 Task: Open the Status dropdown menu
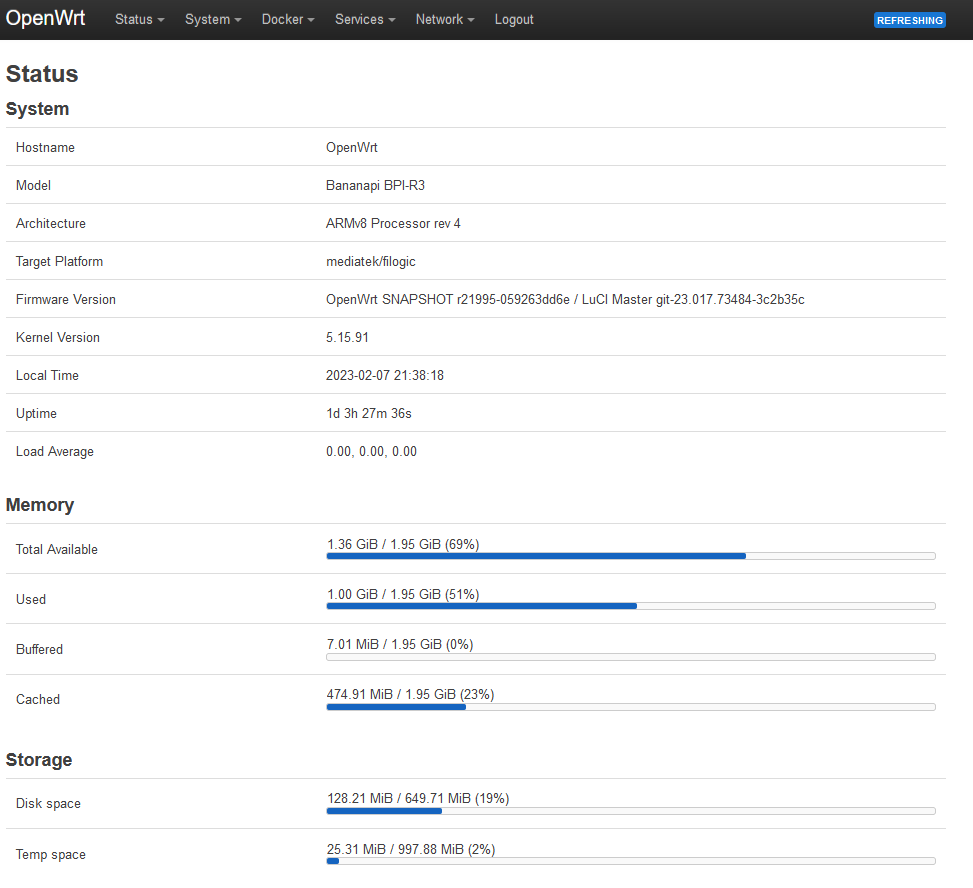point(140,19)
